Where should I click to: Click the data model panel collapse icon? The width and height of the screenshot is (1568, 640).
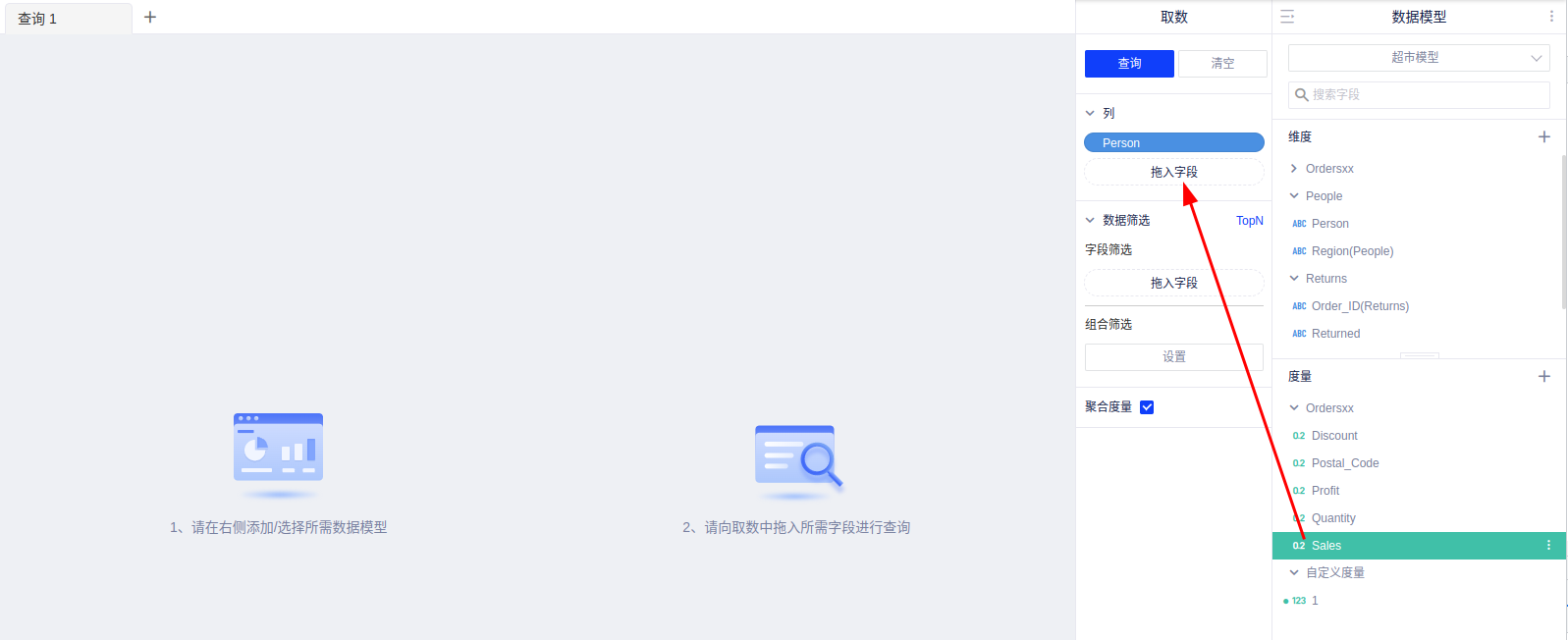pos(1287,17)
